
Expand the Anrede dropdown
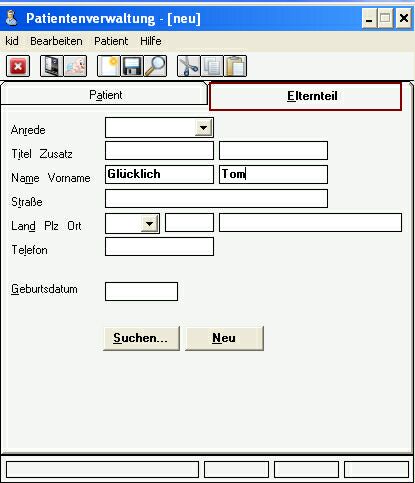[203, 127]
